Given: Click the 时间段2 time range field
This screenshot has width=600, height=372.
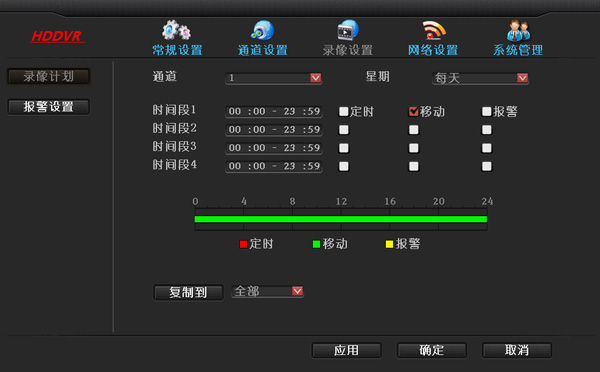Looking at the screenshot, I should tap(274, 130).
